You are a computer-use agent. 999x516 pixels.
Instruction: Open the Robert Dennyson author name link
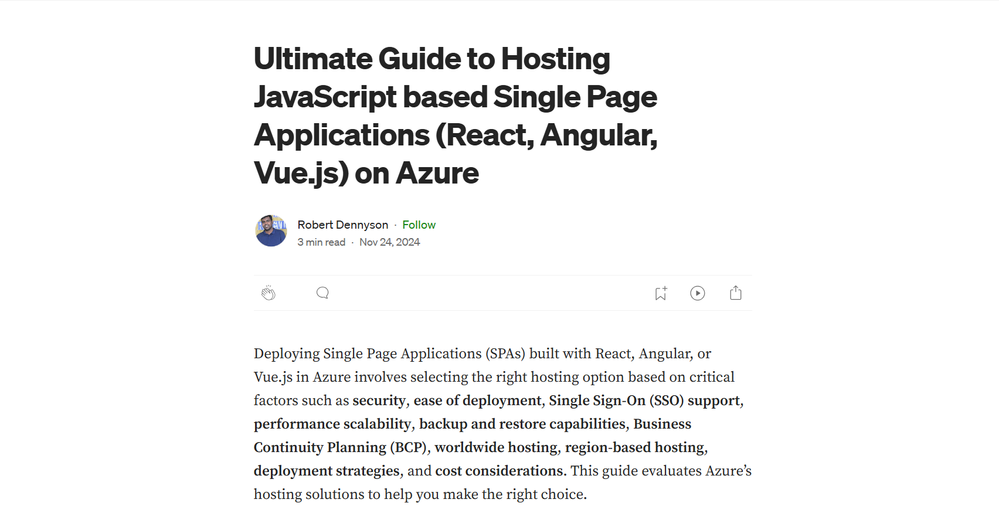(x=342, y=225)
